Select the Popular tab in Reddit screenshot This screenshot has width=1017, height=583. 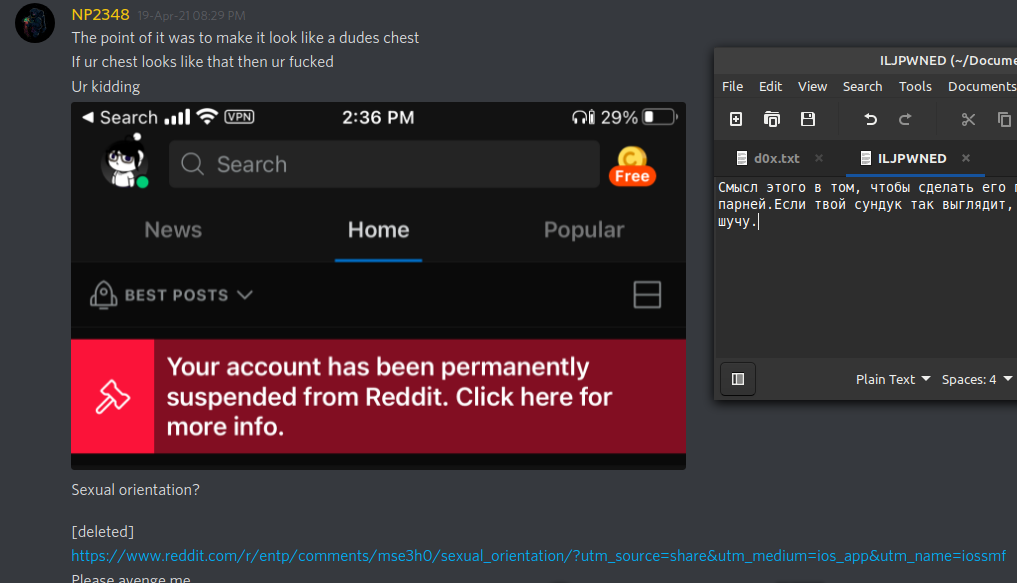click(584, 230)
